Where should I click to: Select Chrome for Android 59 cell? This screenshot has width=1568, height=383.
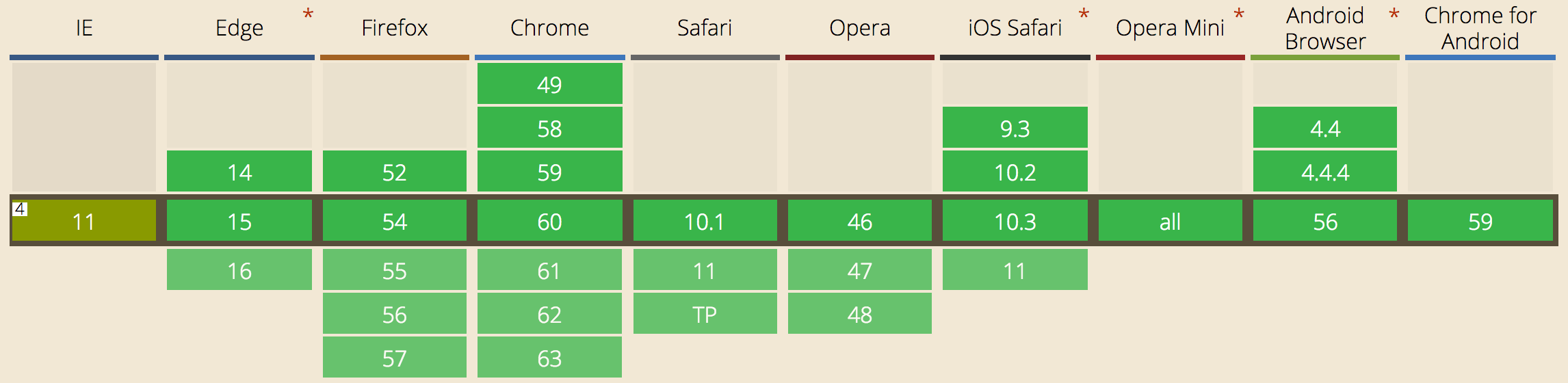coord(1480,220)
